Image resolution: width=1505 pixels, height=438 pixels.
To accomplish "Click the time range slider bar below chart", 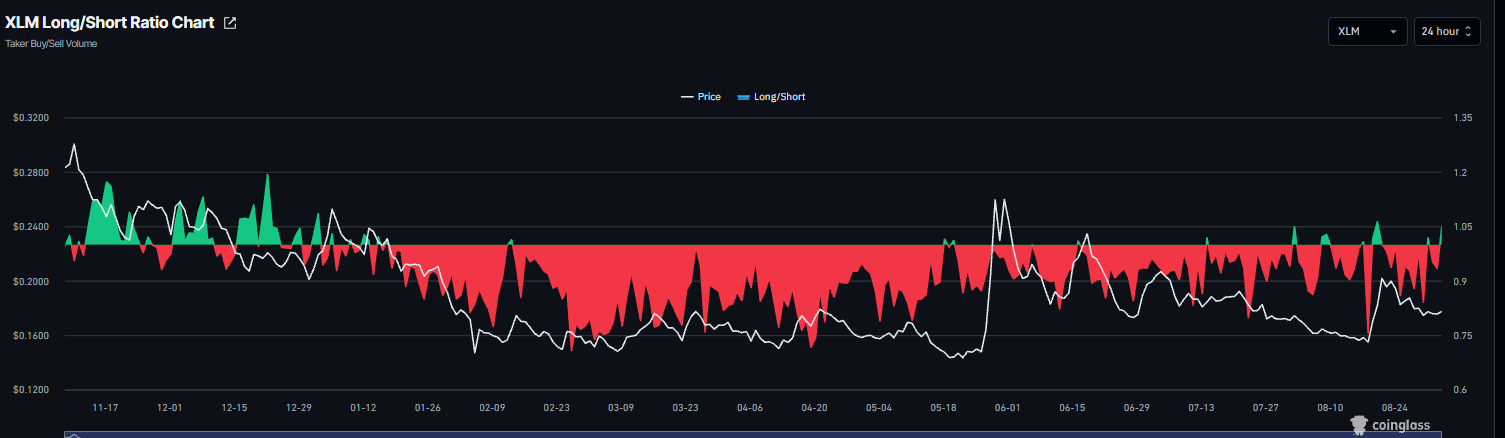I will coord(752,434).
